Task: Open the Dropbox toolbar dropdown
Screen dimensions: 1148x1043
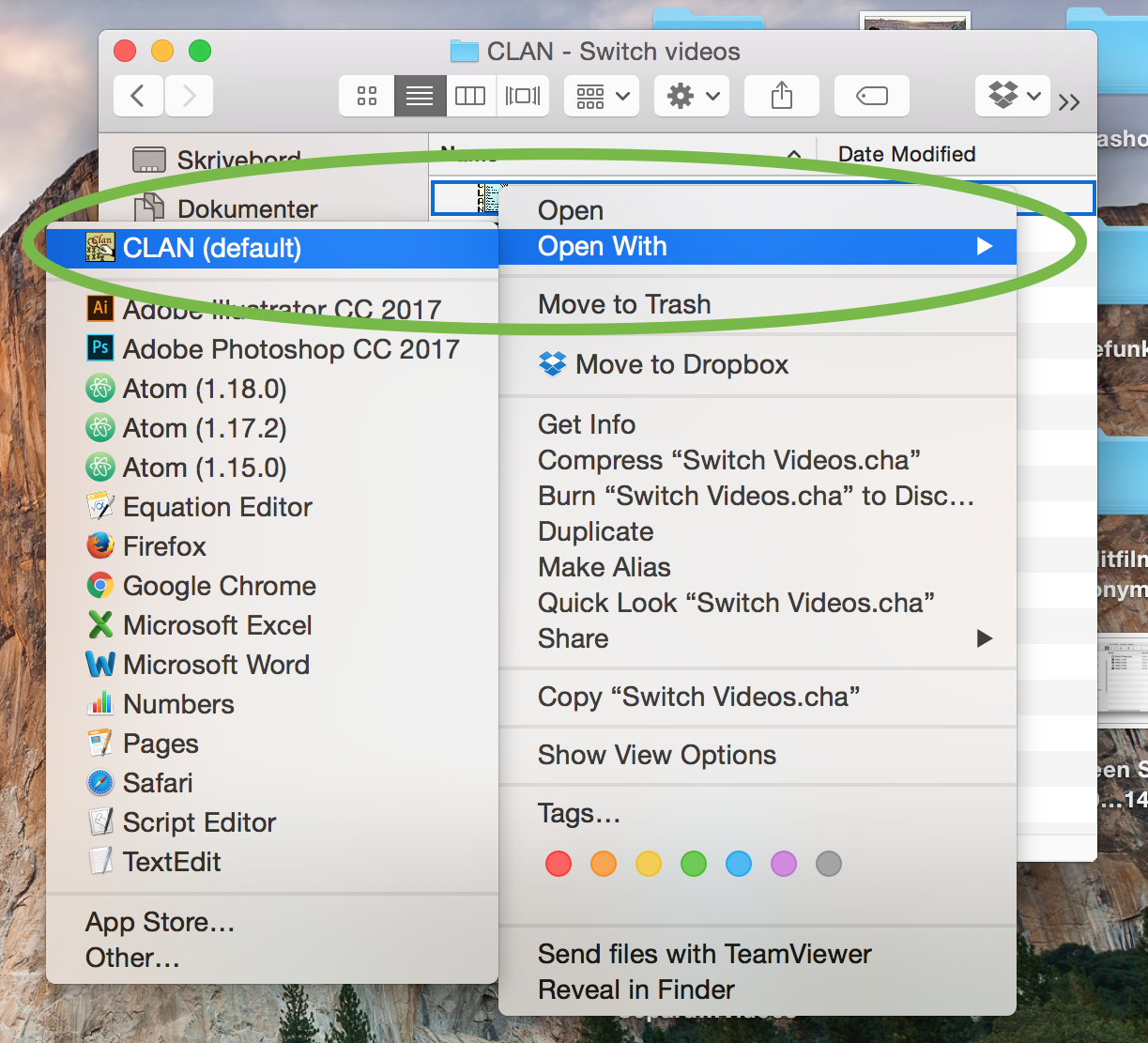Action: coord(1013,96)
